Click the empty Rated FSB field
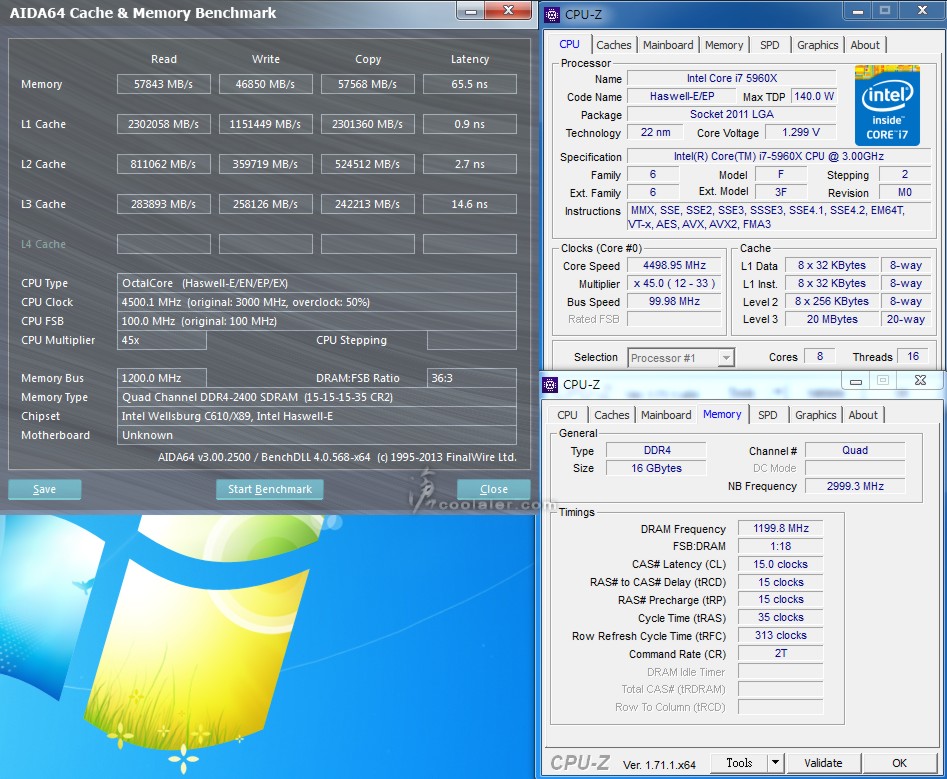947x779 pixels. 674,319
